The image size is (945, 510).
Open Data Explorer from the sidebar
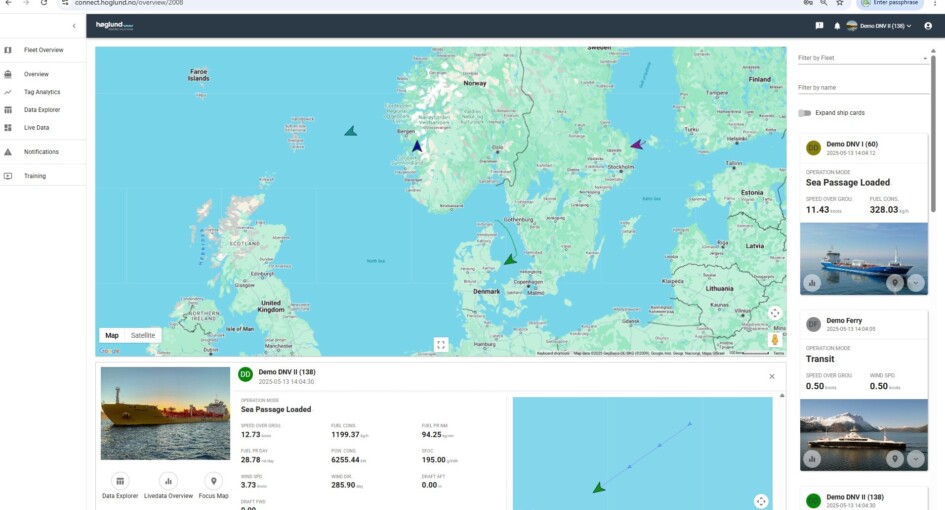pos(42,110)
